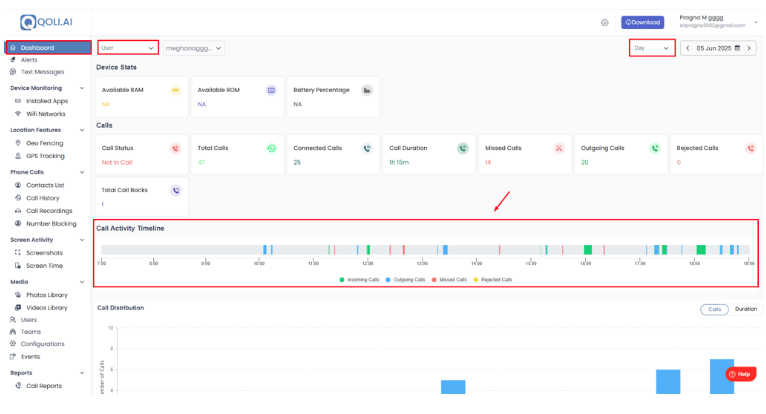The width and height of the screenshot is (766, 414).
Task: Click the Call Duration icon
Action: pos(463,148)
